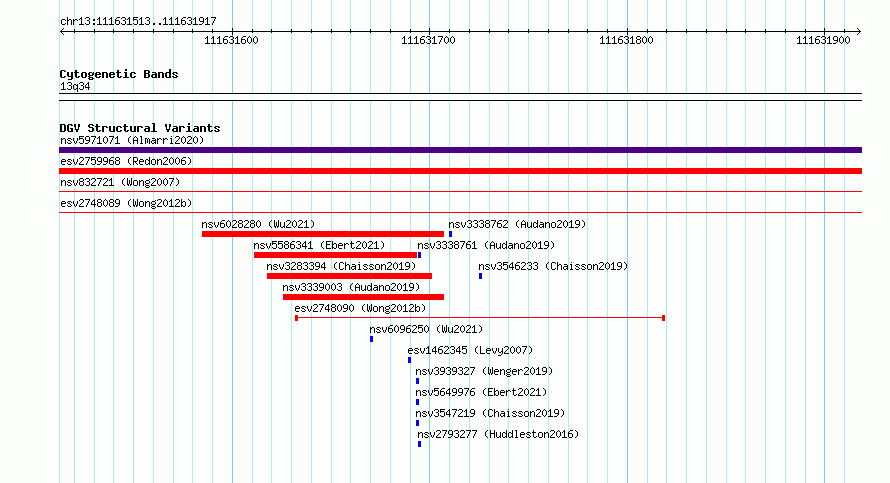Click the chr13:111631513..111631917 region label
Image resolution: width=890 pixels, height=483 pixels.
(138, 22)
